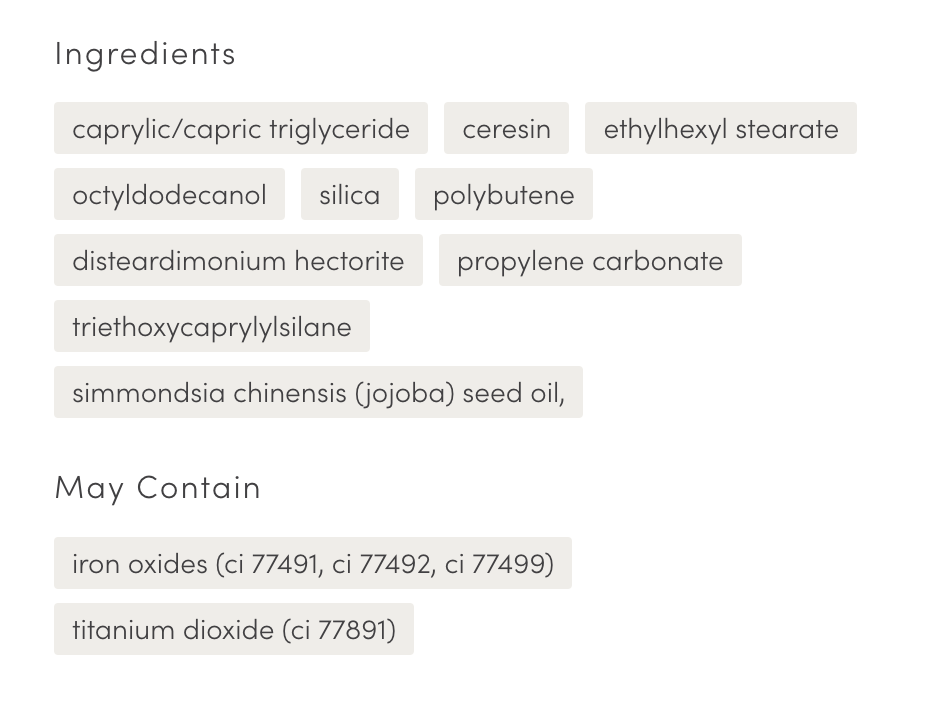
Task: Select the silica ingredient tag
Action: pyautogui.click(x=349, y=194)
